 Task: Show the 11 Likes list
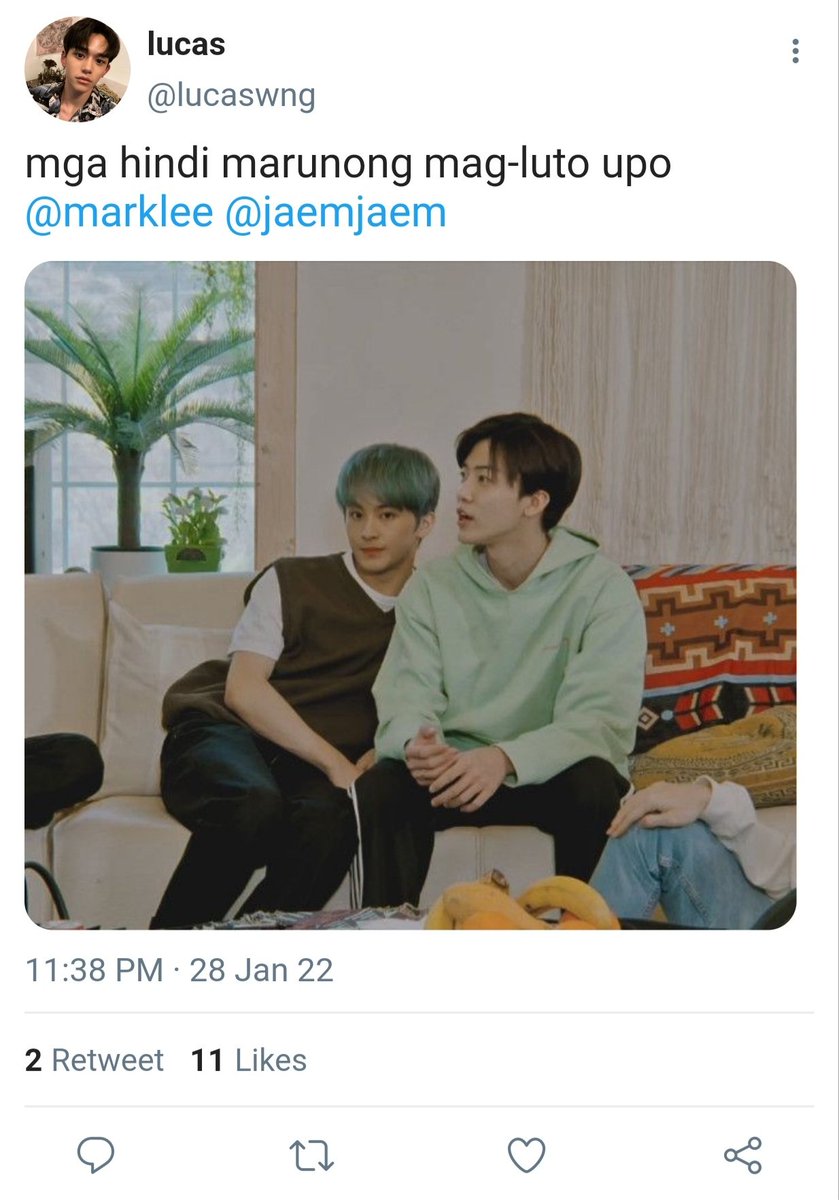pos(249,1060)
